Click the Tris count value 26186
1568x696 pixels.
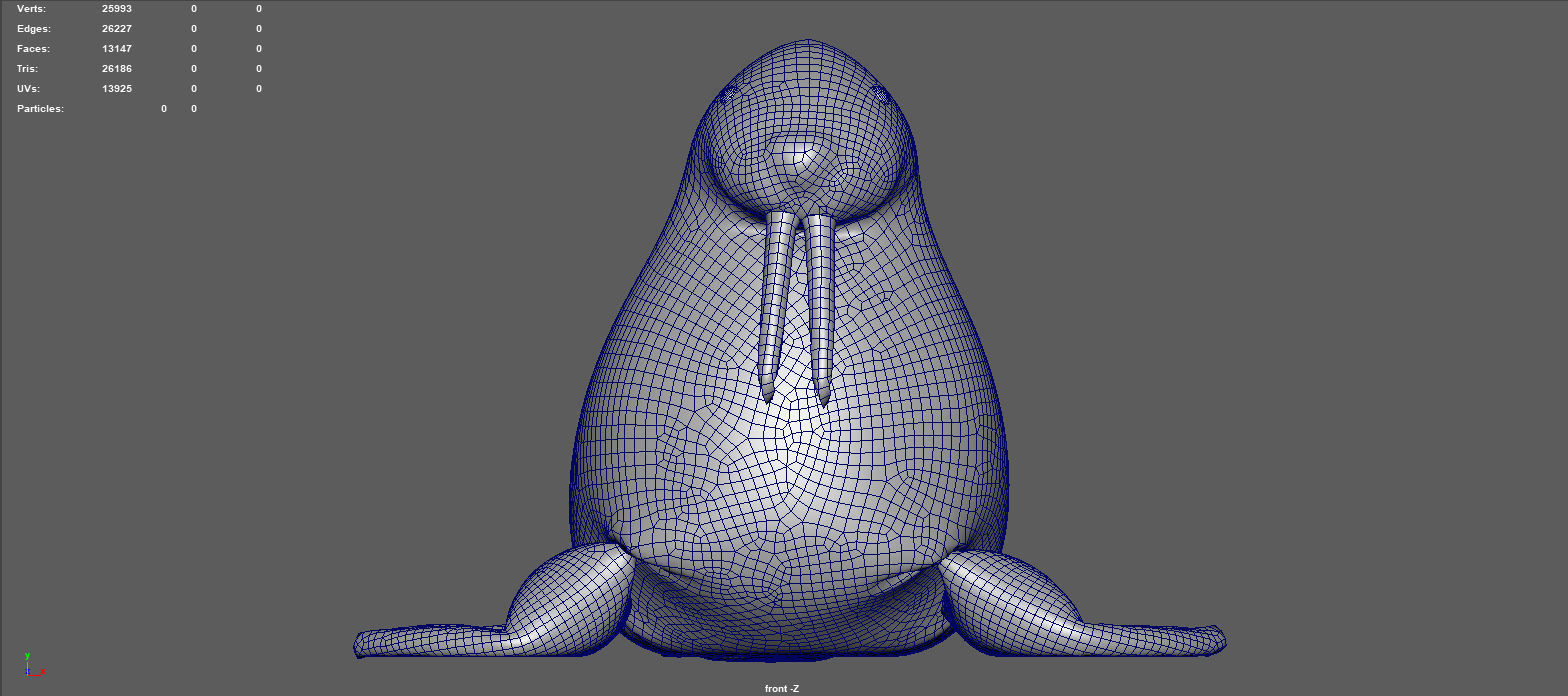pyautogui.click(x=116, y=68)
